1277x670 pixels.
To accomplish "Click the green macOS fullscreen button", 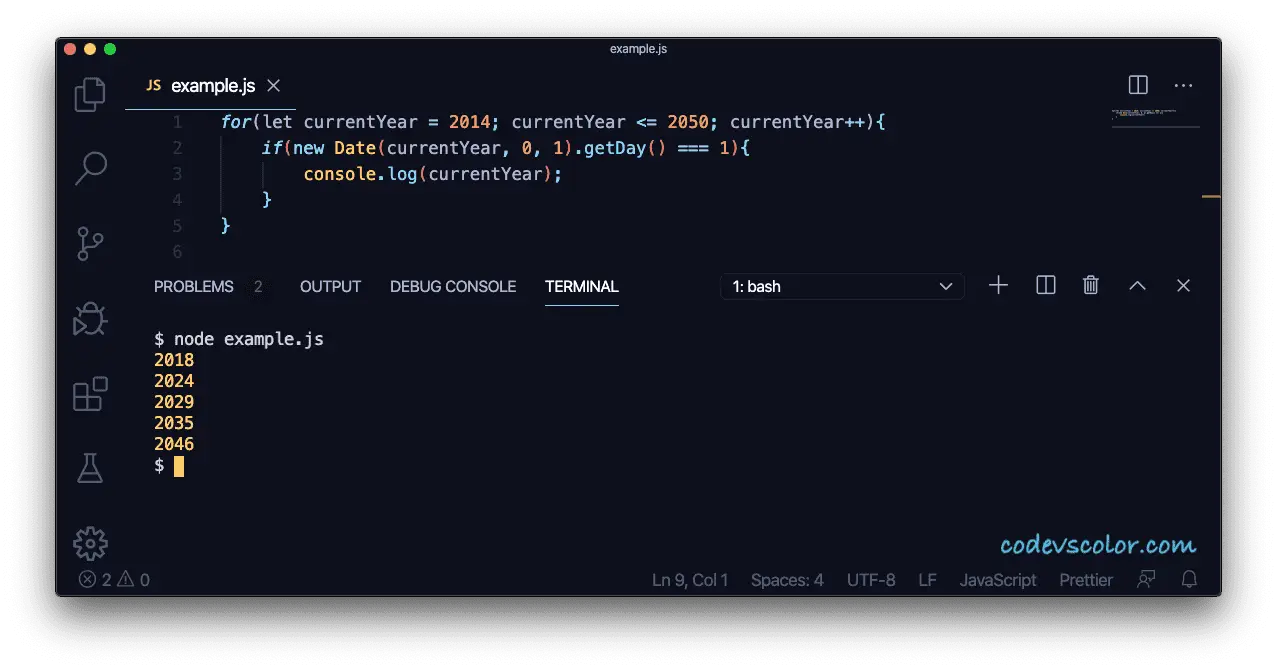I will click(110, 49).
